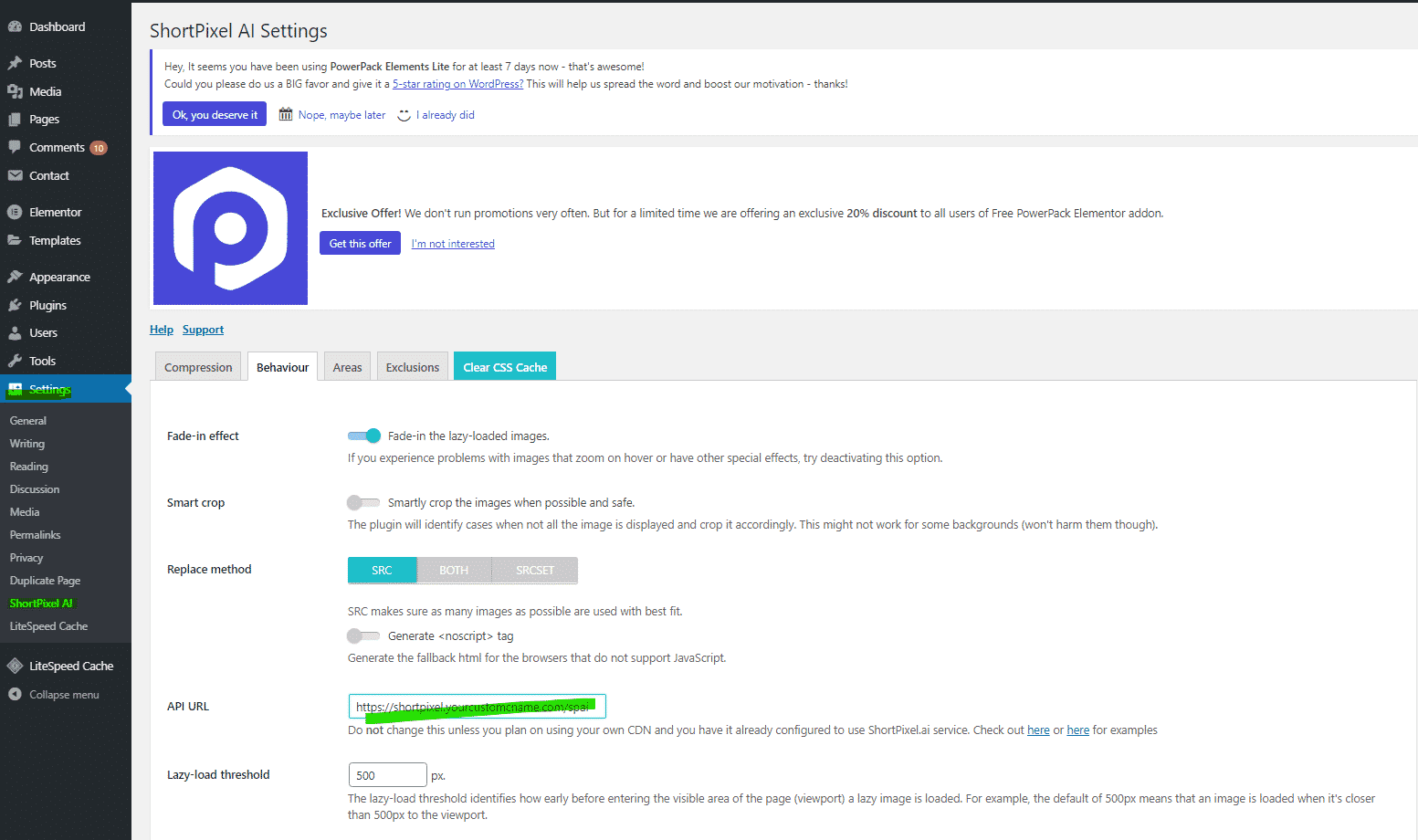Click the Plugins plug icon
This screenshot has width=1418, height=840.
15,305
